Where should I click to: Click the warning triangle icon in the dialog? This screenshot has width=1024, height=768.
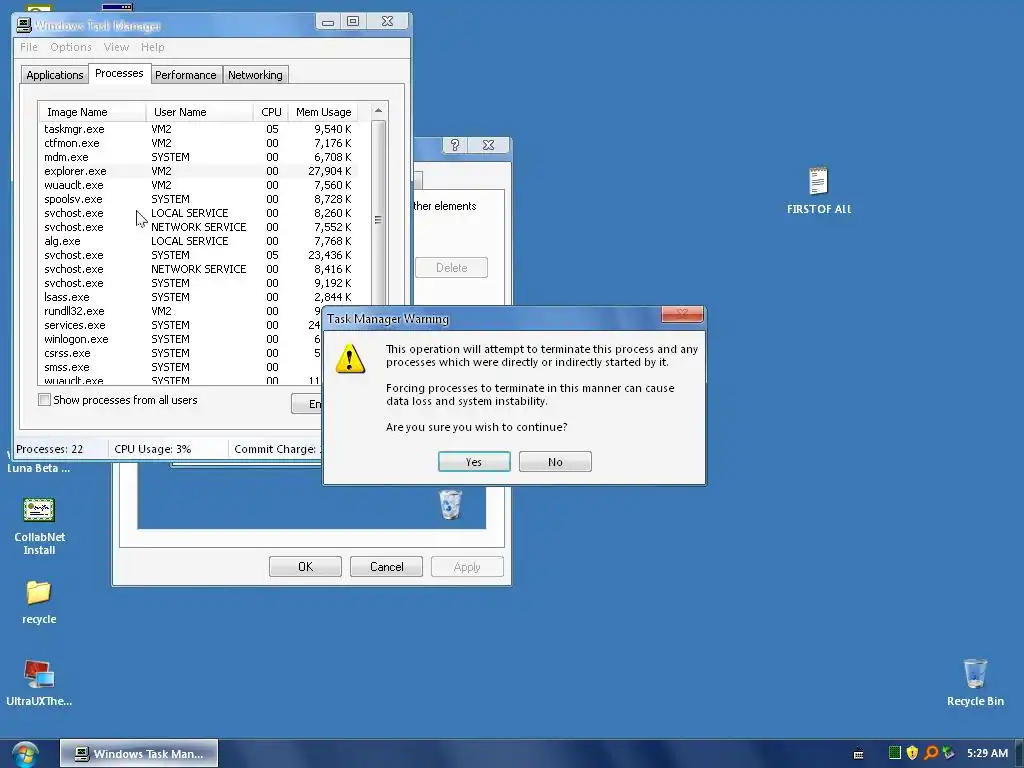[350, 359]
